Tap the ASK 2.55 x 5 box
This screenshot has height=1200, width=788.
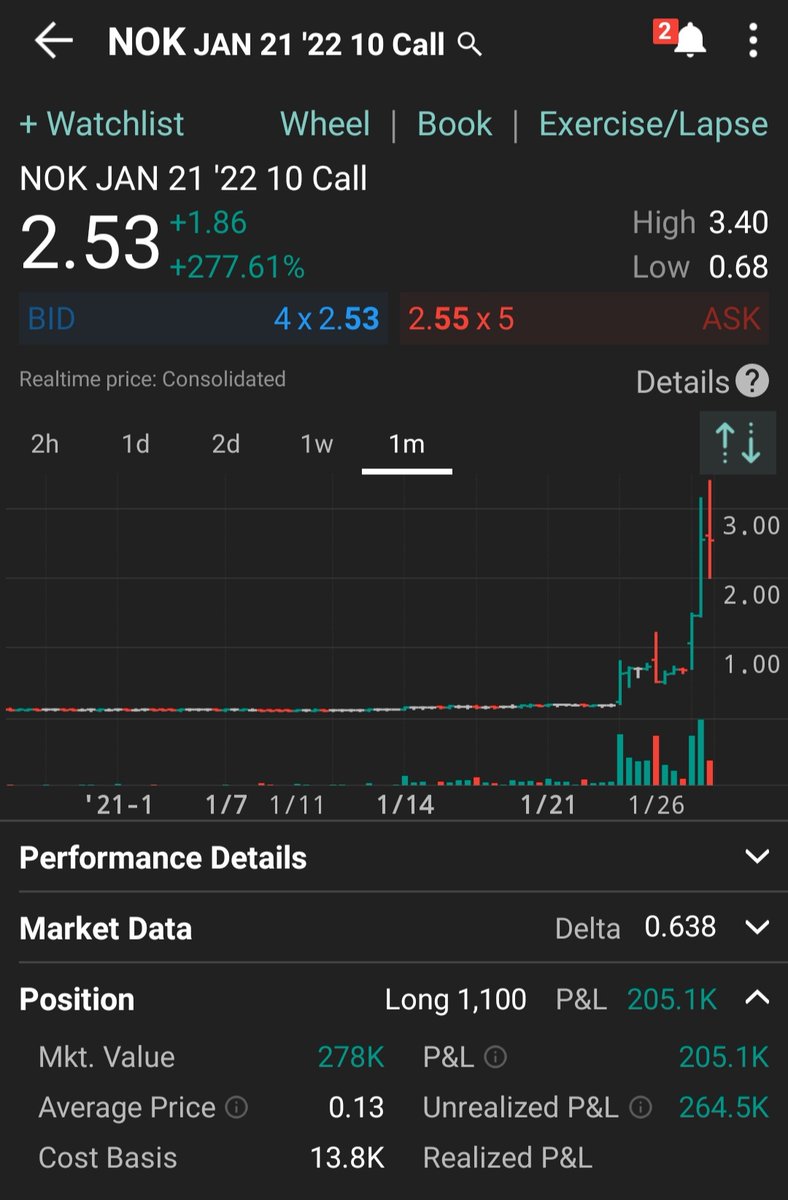(x=585, y=319)
